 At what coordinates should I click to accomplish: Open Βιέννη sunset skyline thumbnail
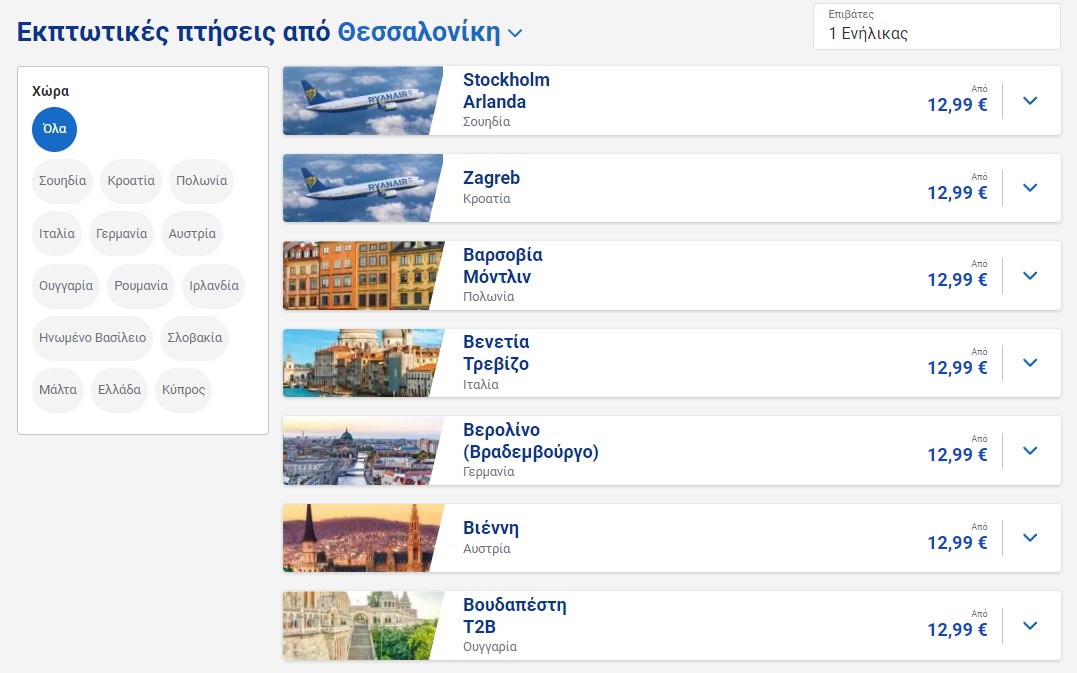click(x=363, y=538)
